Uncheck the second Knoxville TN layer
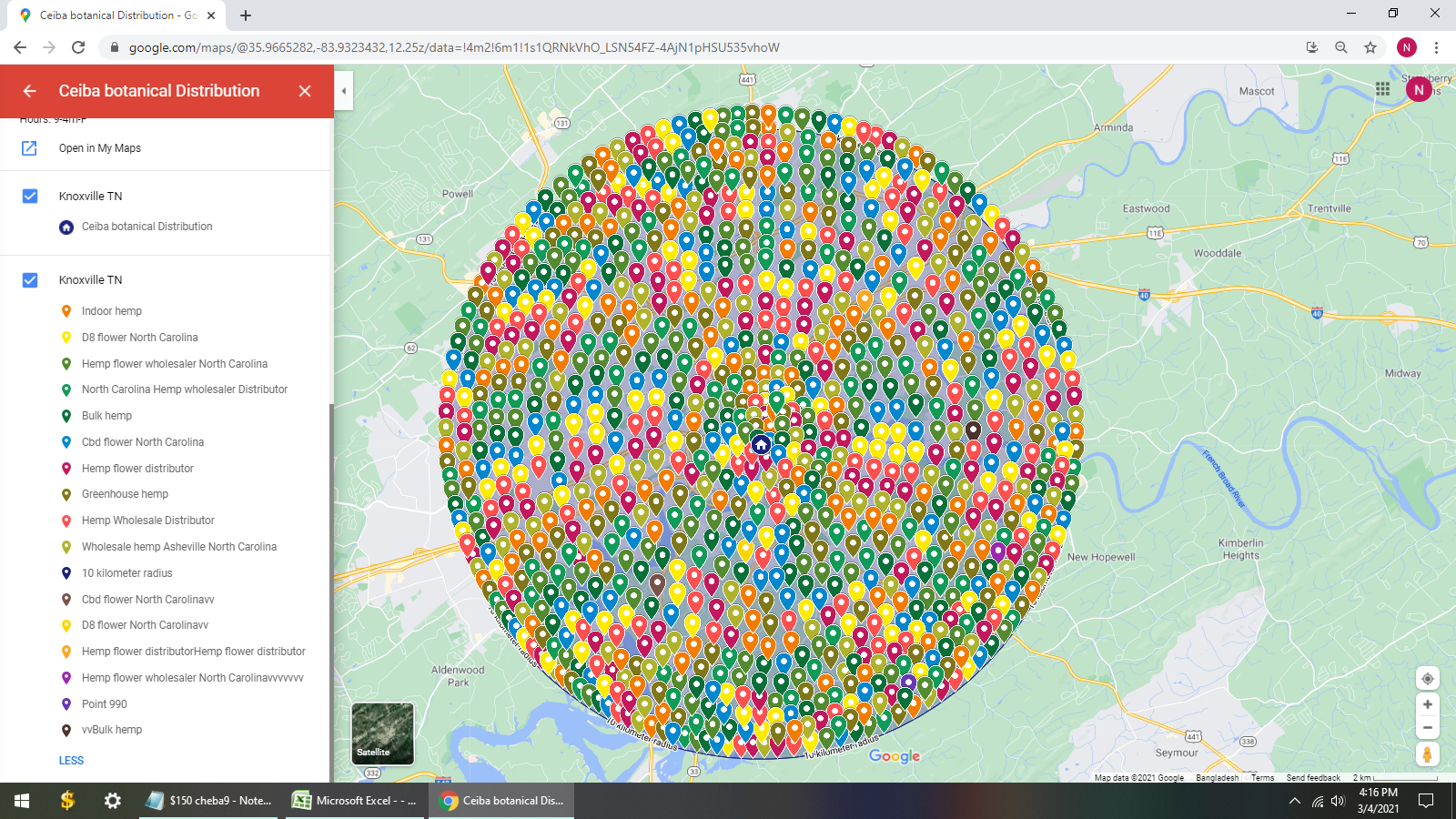 pos(30,280)
